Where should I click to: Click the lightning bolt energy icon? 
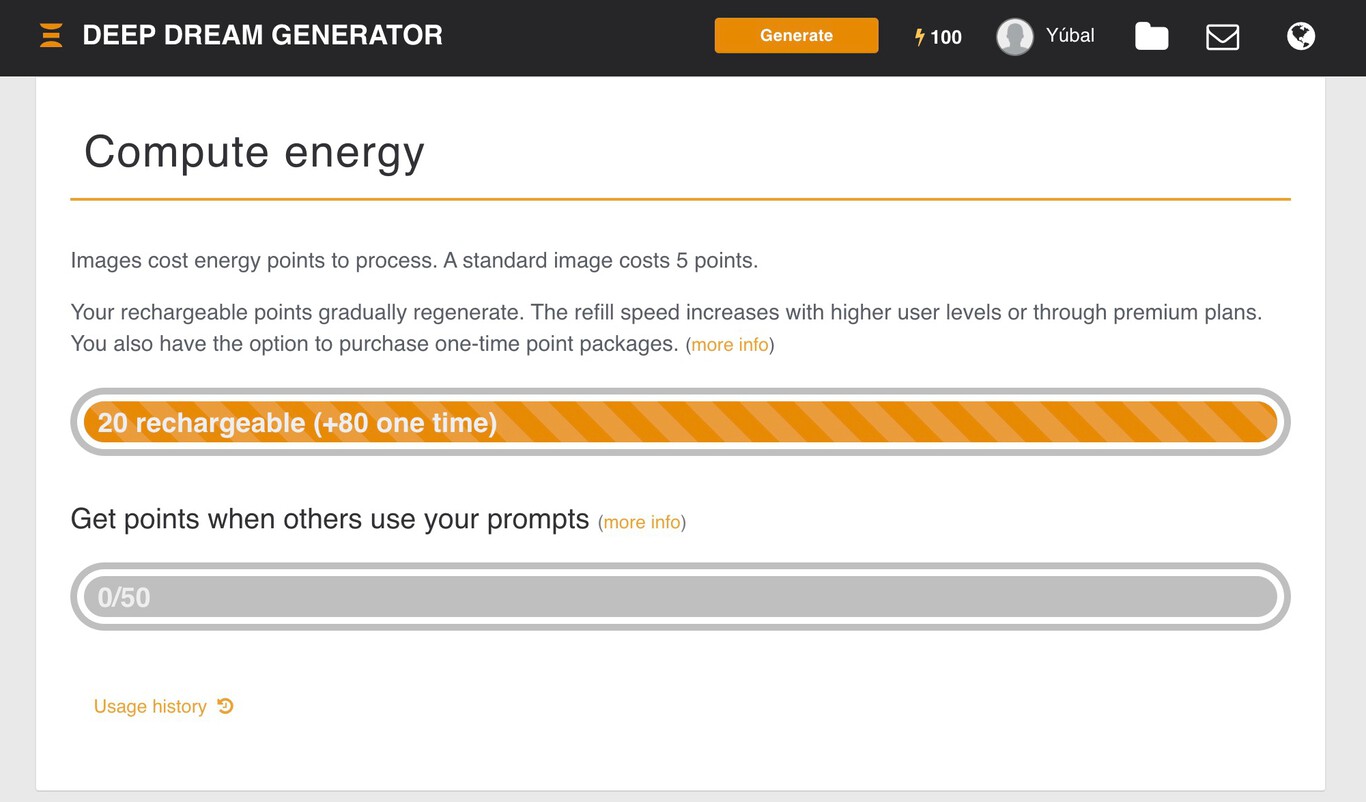920,37
